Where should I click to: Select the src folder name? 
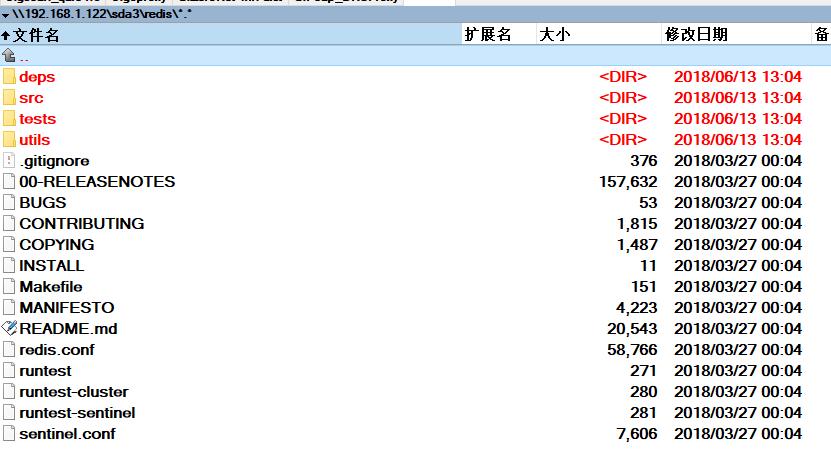click(31, 98)
